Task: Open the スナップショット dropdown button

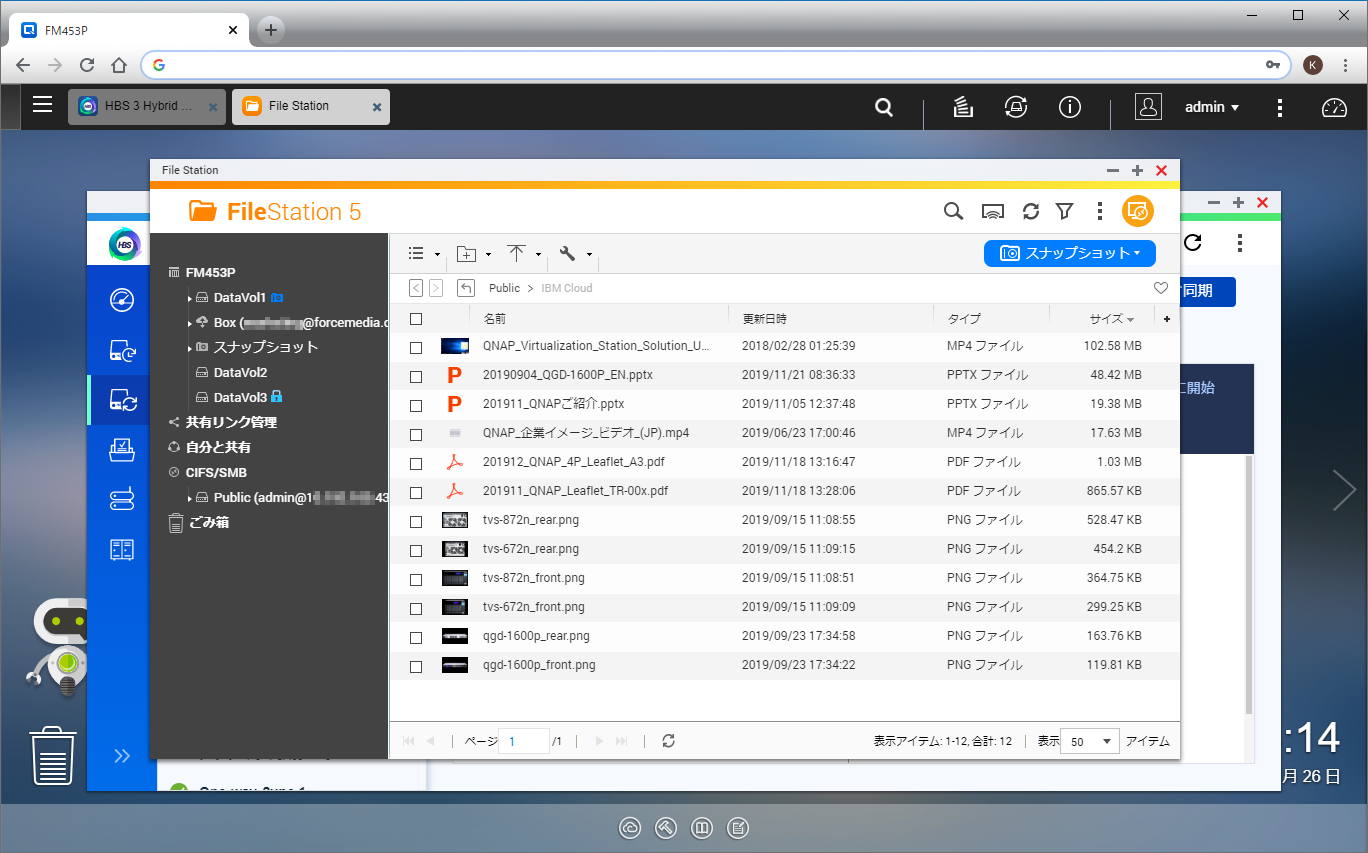Action: (x=1069, y=253)
